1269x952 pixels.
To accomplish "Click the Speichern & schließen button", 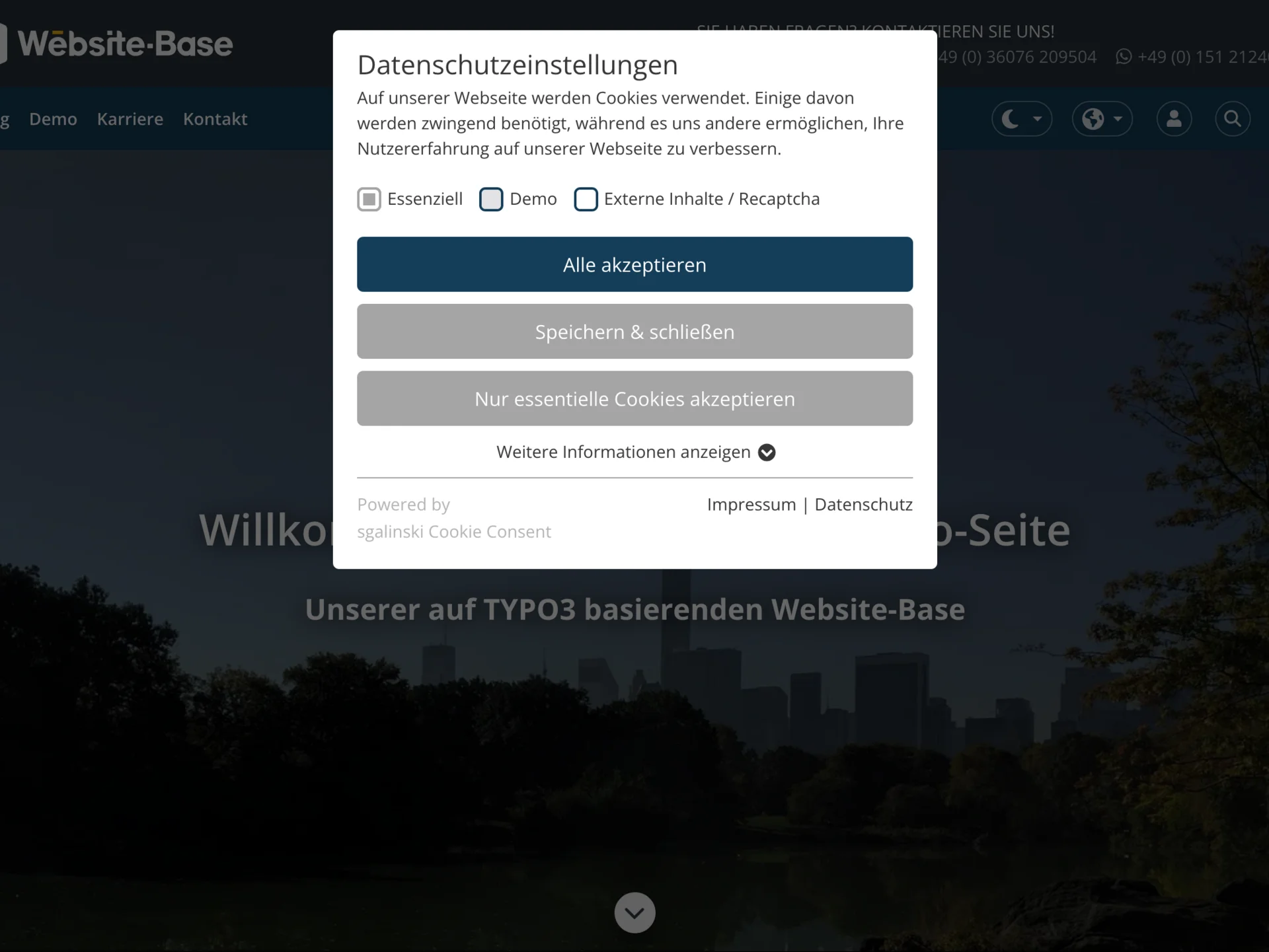I will (634, 332).
